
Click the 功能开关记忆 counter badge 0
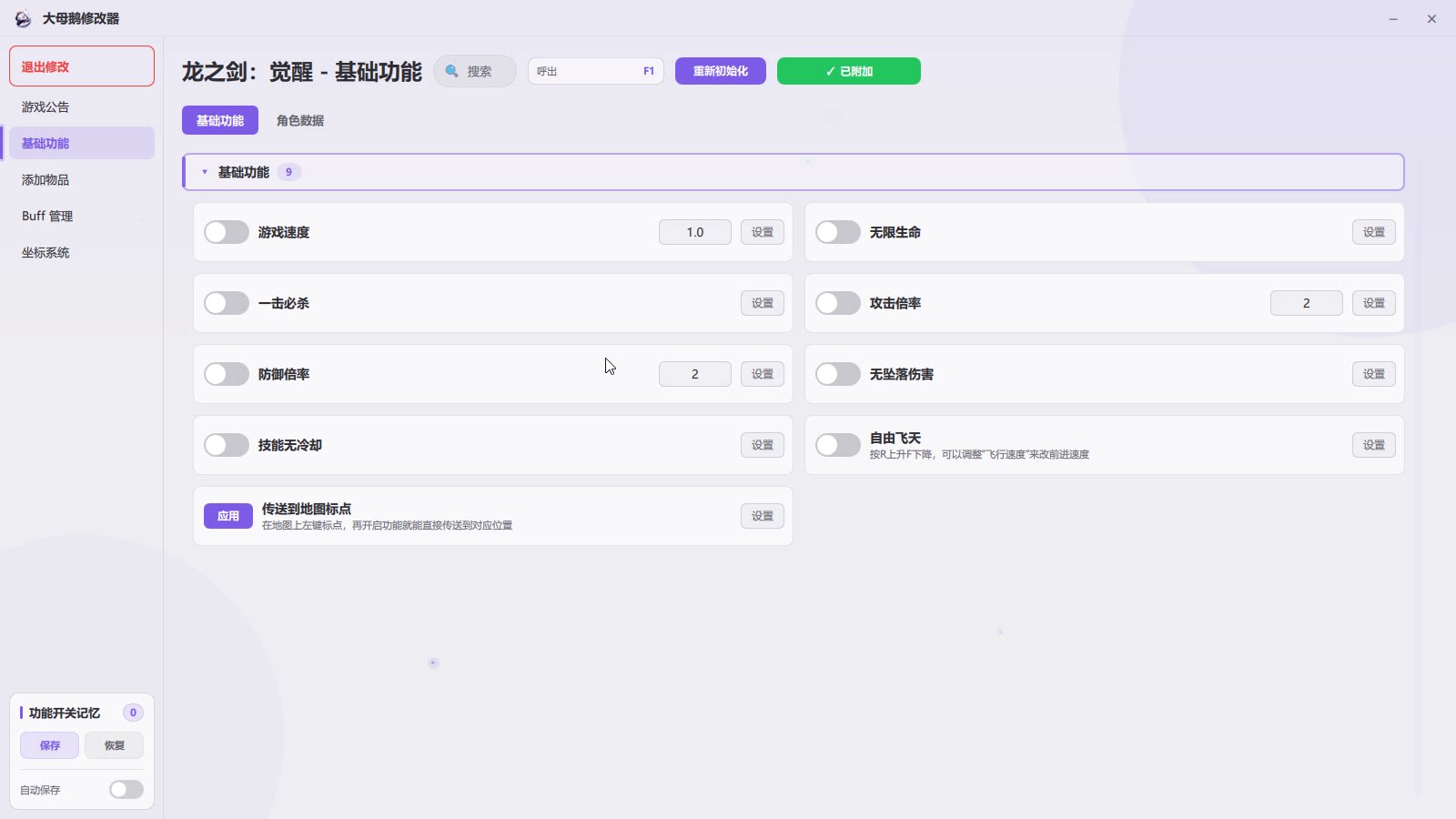[133, 713]
